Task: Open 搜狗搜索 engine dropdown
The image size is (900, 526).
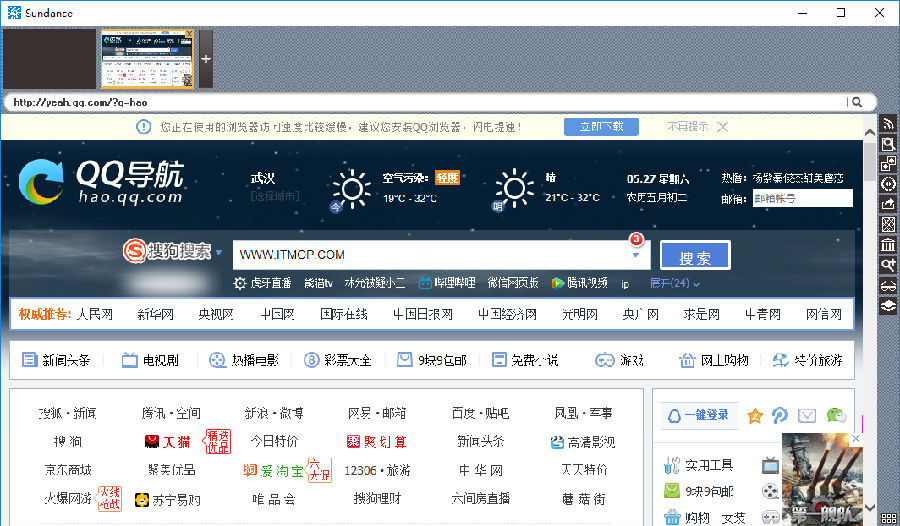Action: [219, 252]
